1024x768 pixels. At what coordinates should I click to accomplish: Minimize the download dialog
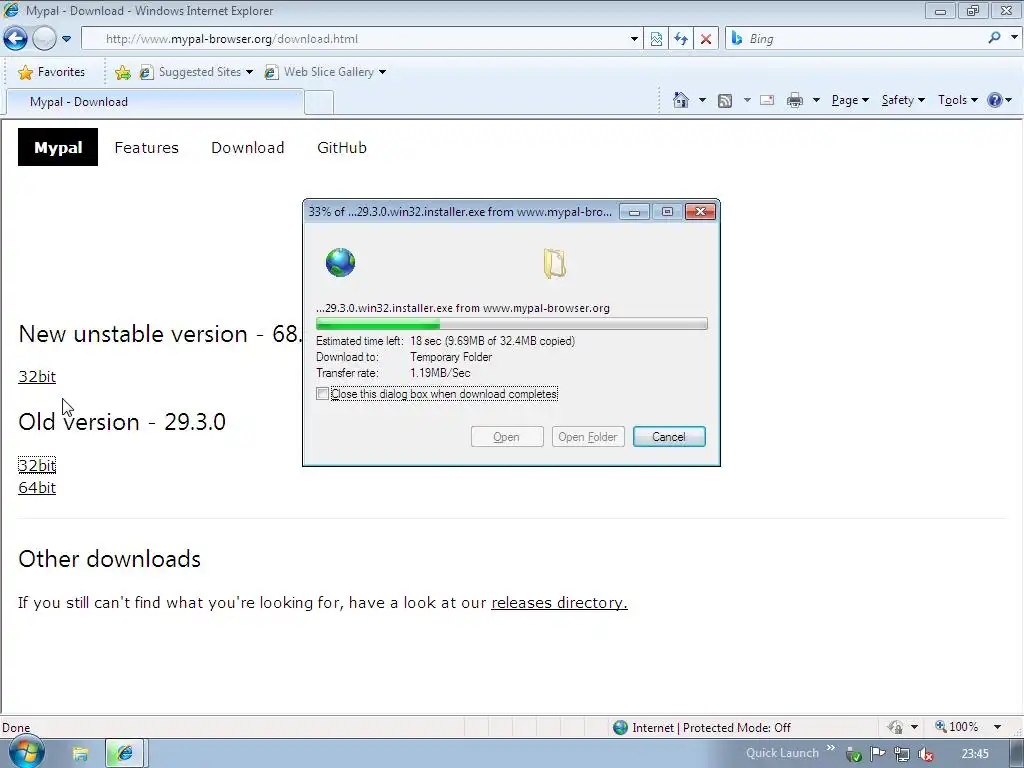pos(634,212)
